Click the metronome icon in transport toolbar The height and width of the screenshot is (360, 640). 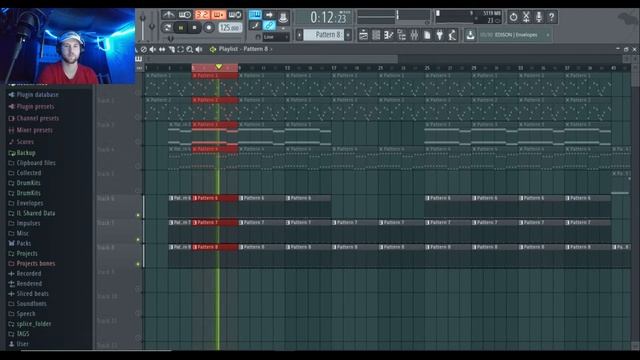tap(168, 15)
